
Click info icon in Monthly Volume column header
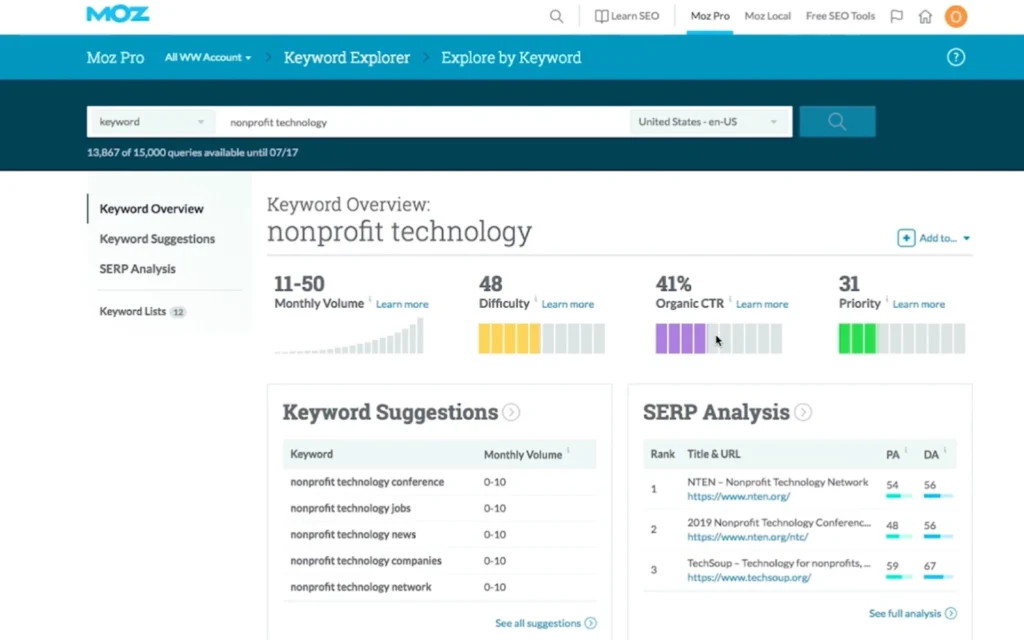(568, 450)
